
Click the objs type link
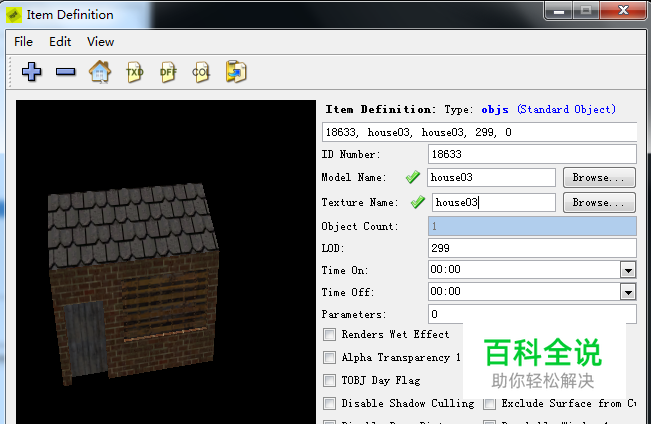[x=495, y=109]
